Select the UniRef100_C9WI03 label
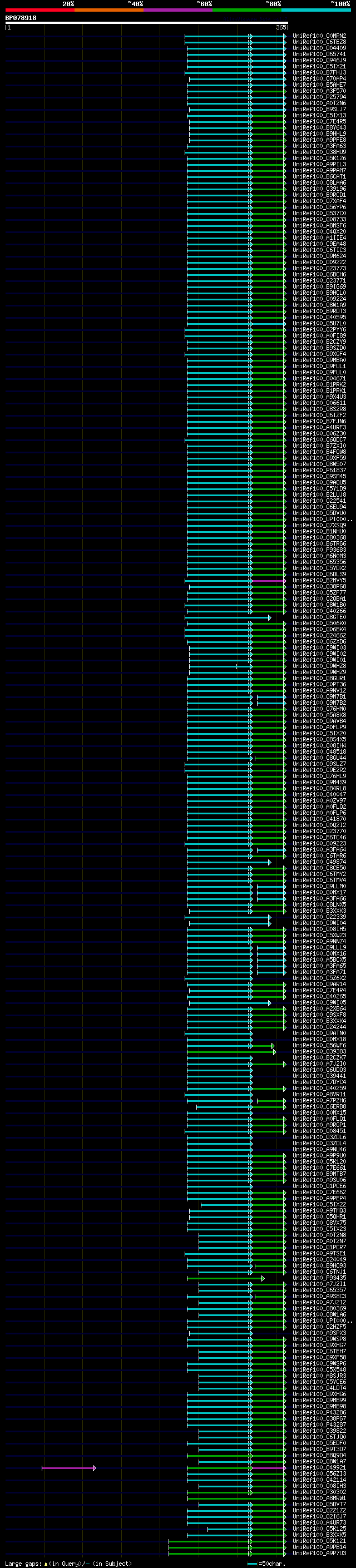This screenshot has height=1568, width=356. coord(319,647)
